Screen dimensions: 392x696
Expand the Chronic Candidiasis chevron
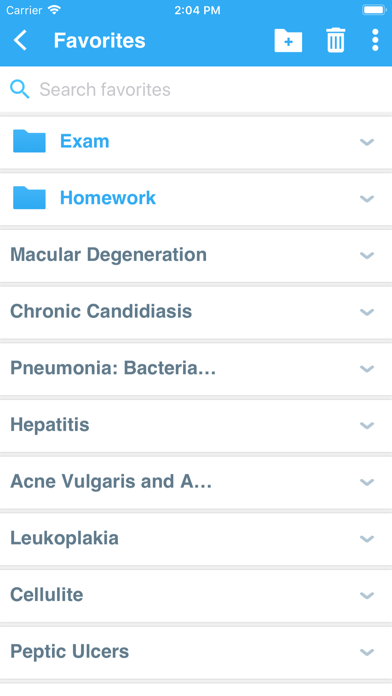[367, 312]
